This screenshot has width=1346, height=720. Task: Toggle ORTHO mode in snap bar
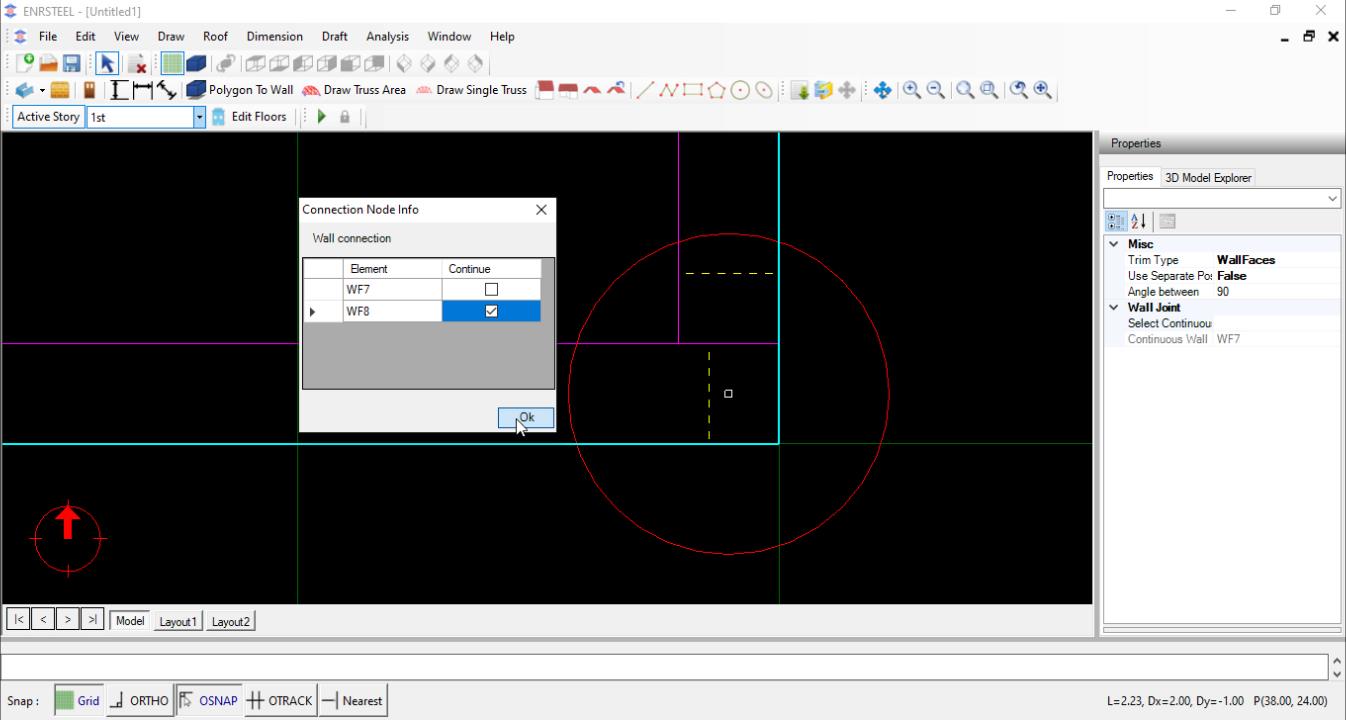(x=139, y=701)
